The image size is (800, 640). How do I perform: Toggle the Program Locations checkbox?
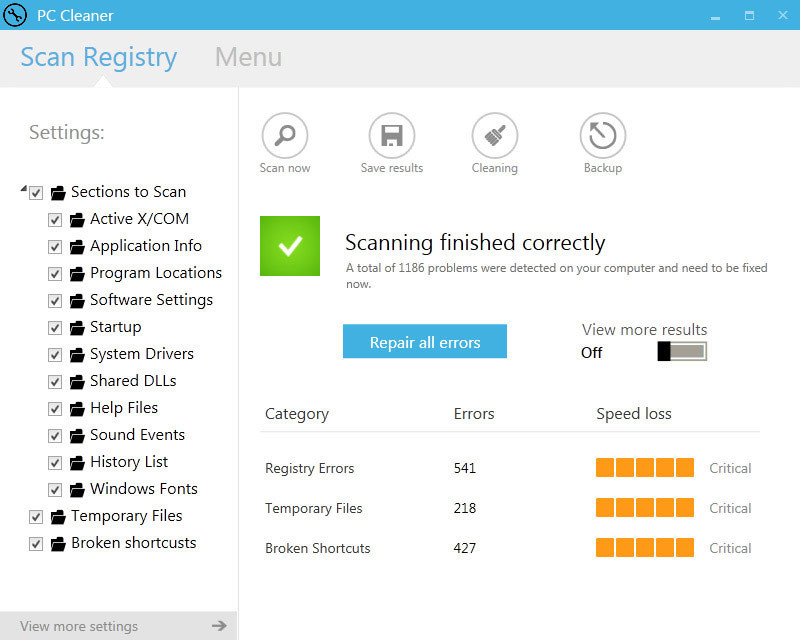55,274
